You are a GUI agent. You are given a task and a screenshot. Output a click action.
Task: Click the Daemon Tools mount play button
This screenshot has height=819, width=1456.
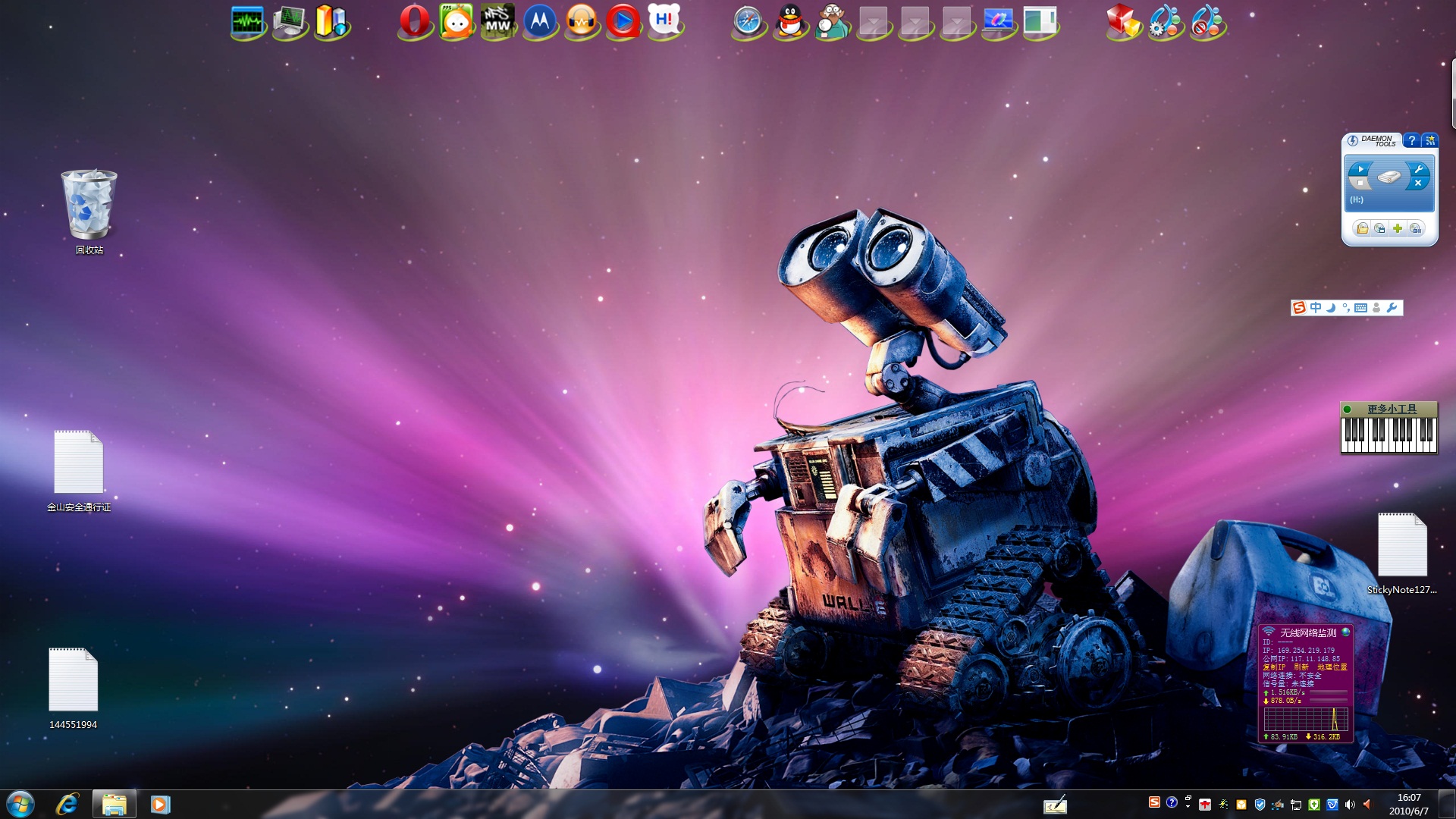(x=1361, y=169)
